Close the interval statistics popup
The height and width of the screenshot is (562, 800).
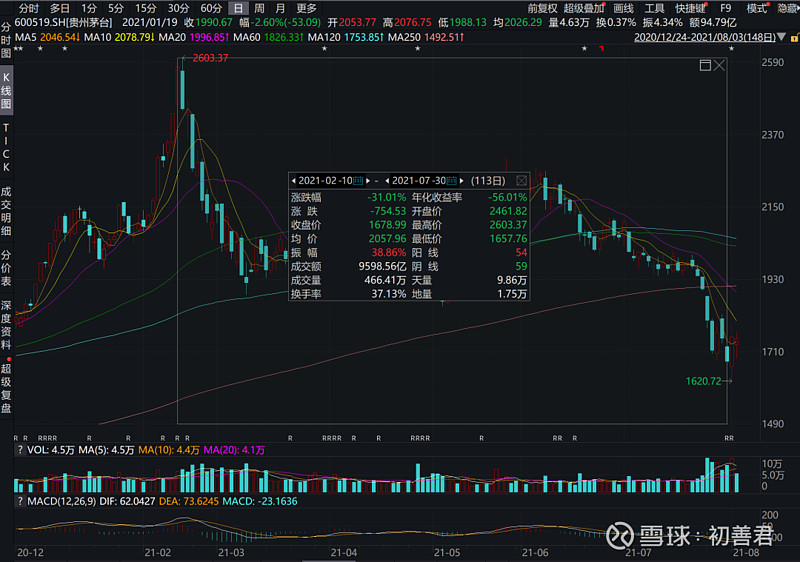pos(521,181)
